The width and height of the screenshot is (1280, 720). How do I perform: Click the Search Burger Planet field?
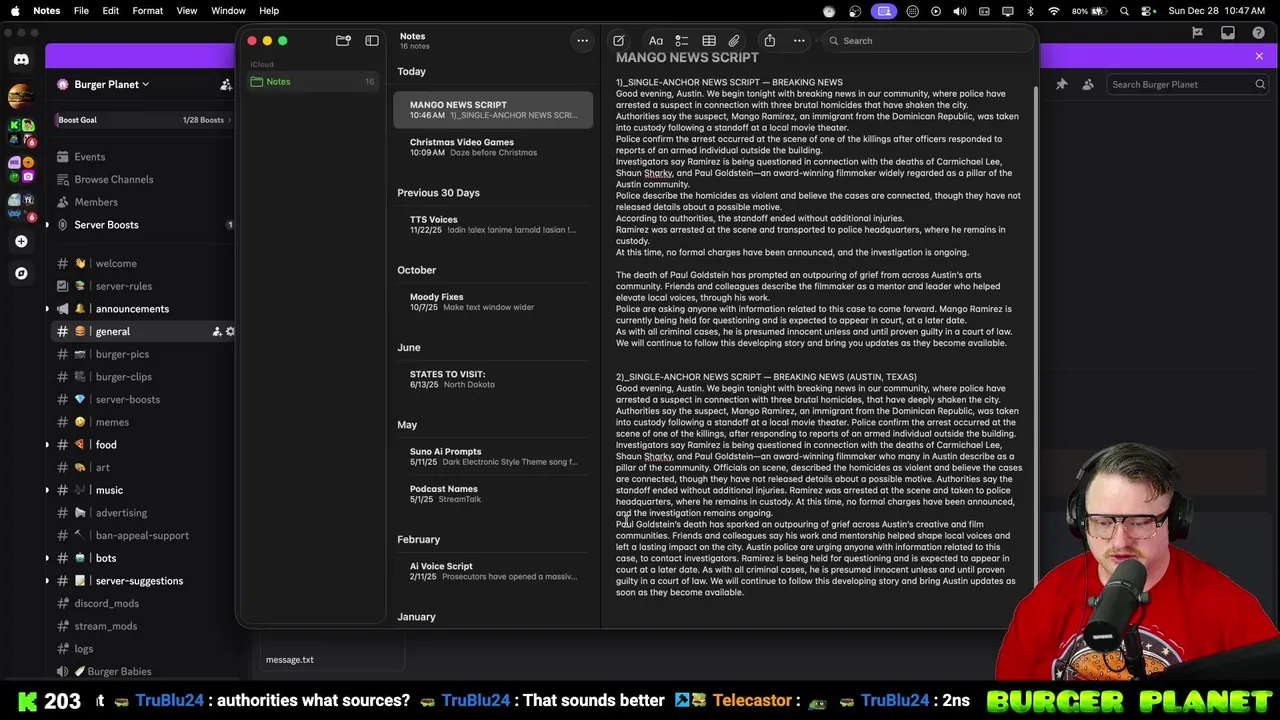click(x=1188, y=85)
